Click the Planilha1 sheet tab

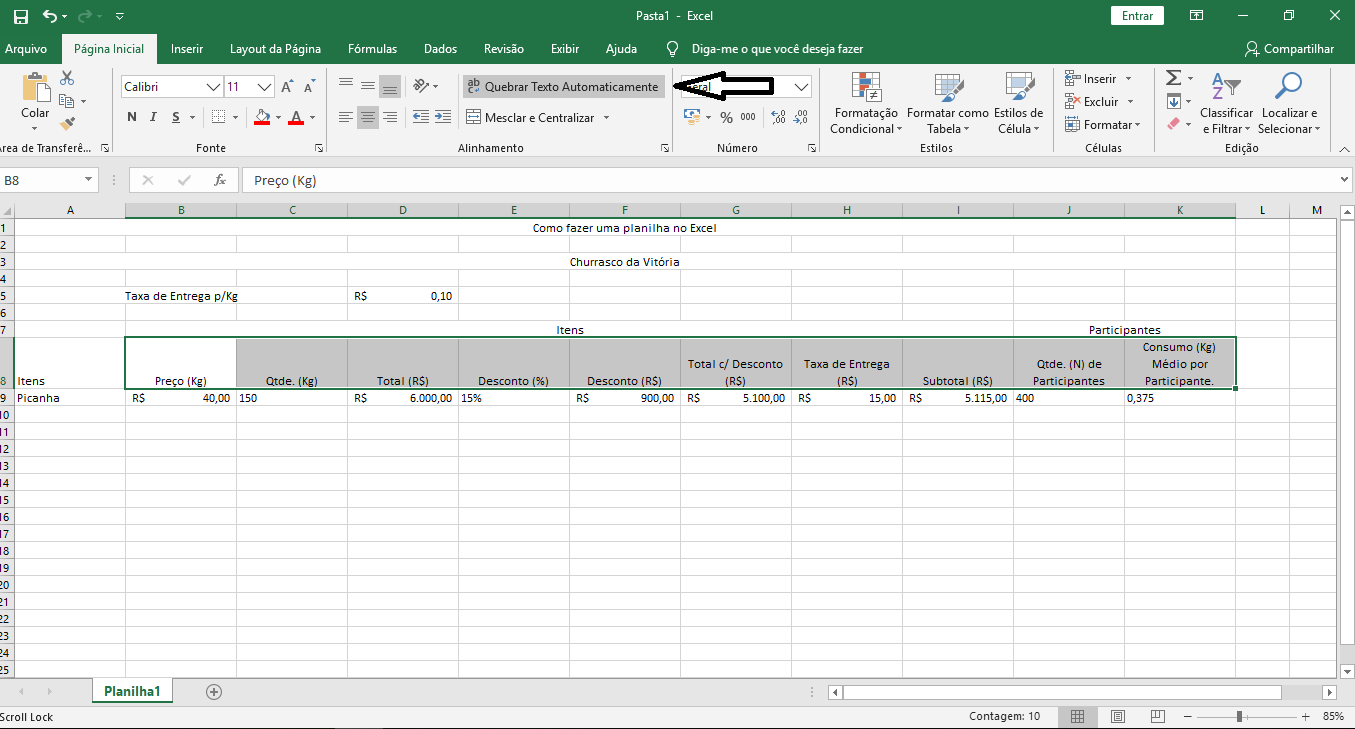click(132, 691)
